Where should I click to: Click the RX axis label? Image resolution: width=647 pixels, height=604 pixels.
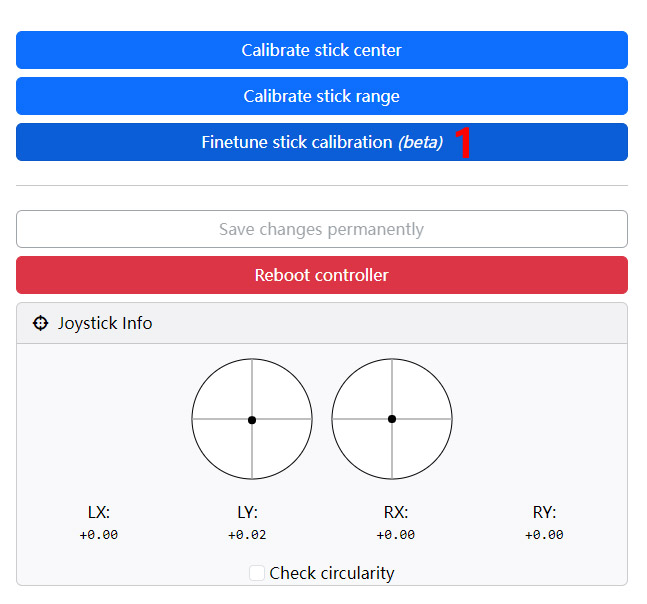[395, 512]
